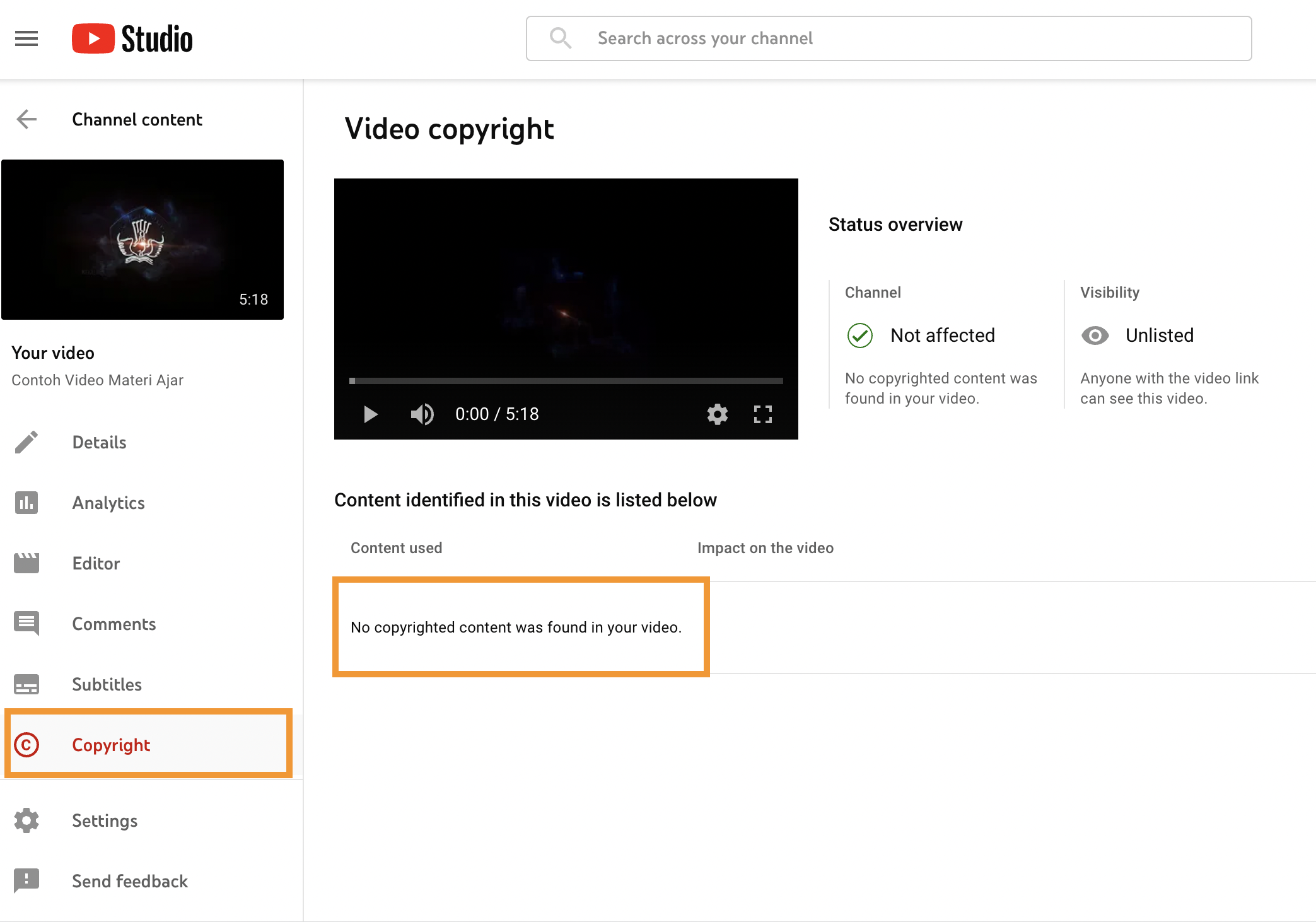Open video player settings gear

(717, 414)
